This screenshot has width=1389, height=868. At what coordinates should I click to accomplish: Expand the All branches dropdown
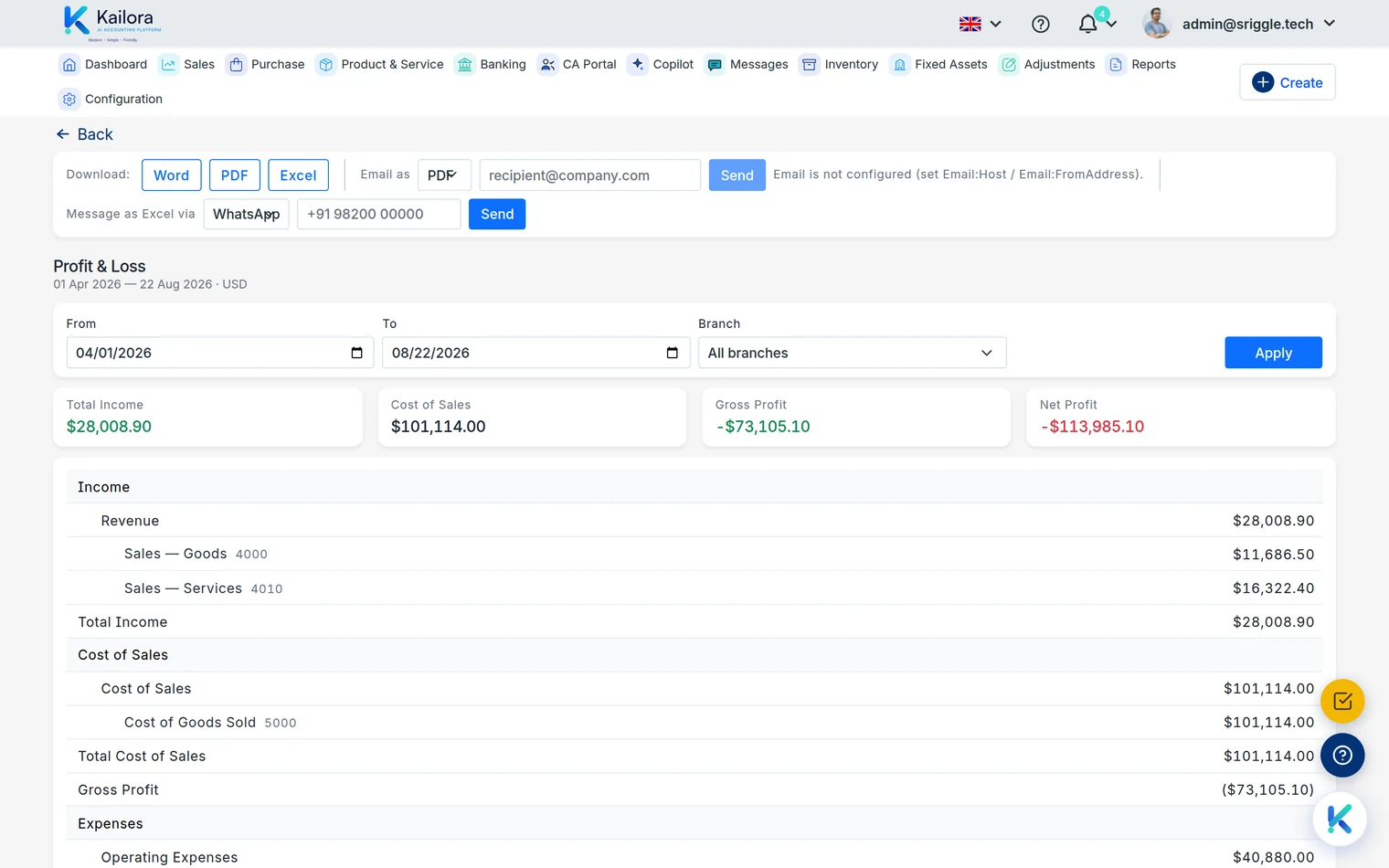[852, 353]
